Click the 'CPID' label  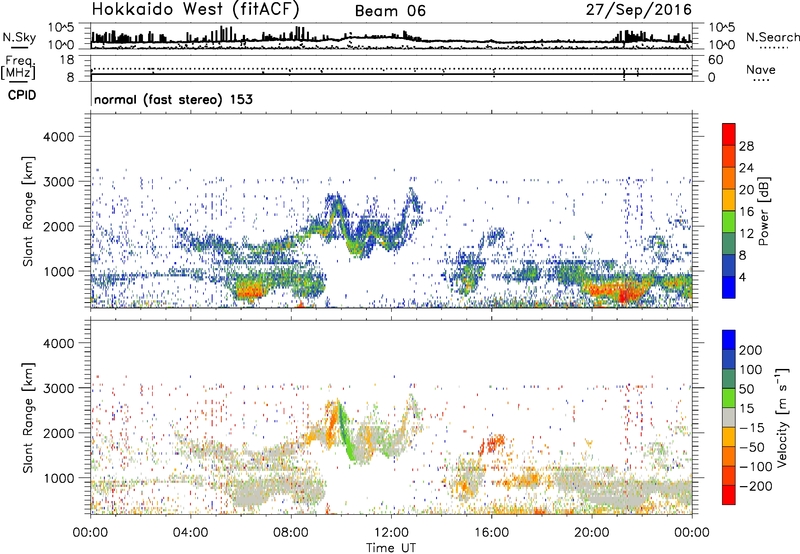pyautogui.click(x=22, y=95)
